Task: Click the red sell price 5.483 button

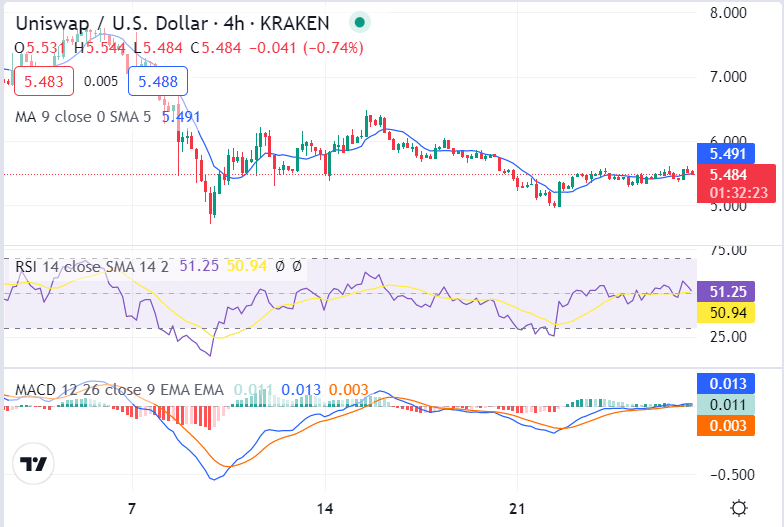Action: click(44, 82)
